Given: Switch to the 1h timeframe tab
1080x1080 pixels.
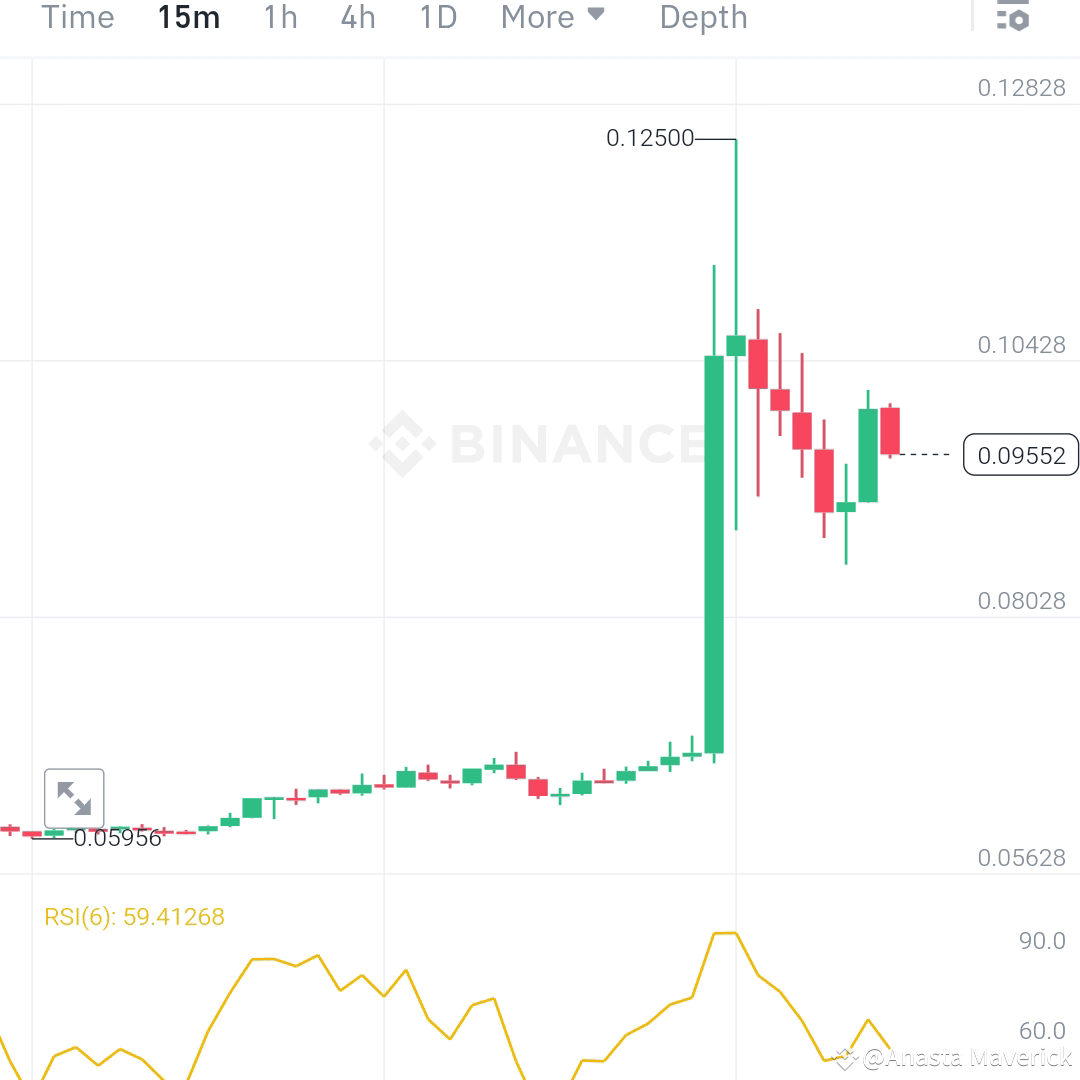Looking at the screenshot, I should pos(280,16).
